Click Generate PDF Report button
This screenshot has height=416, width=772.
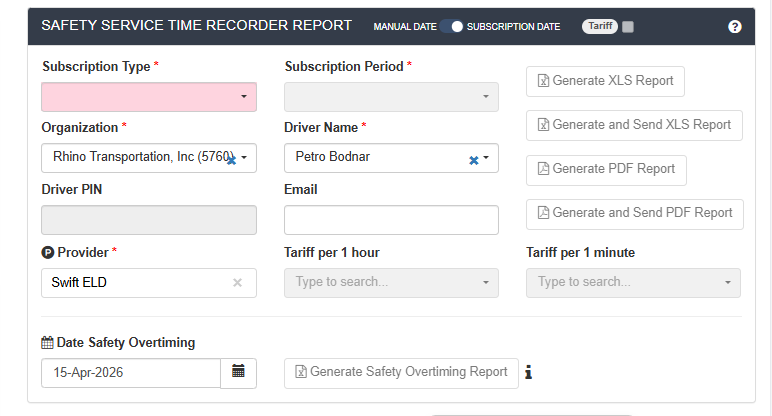click(x=606, y=169)
